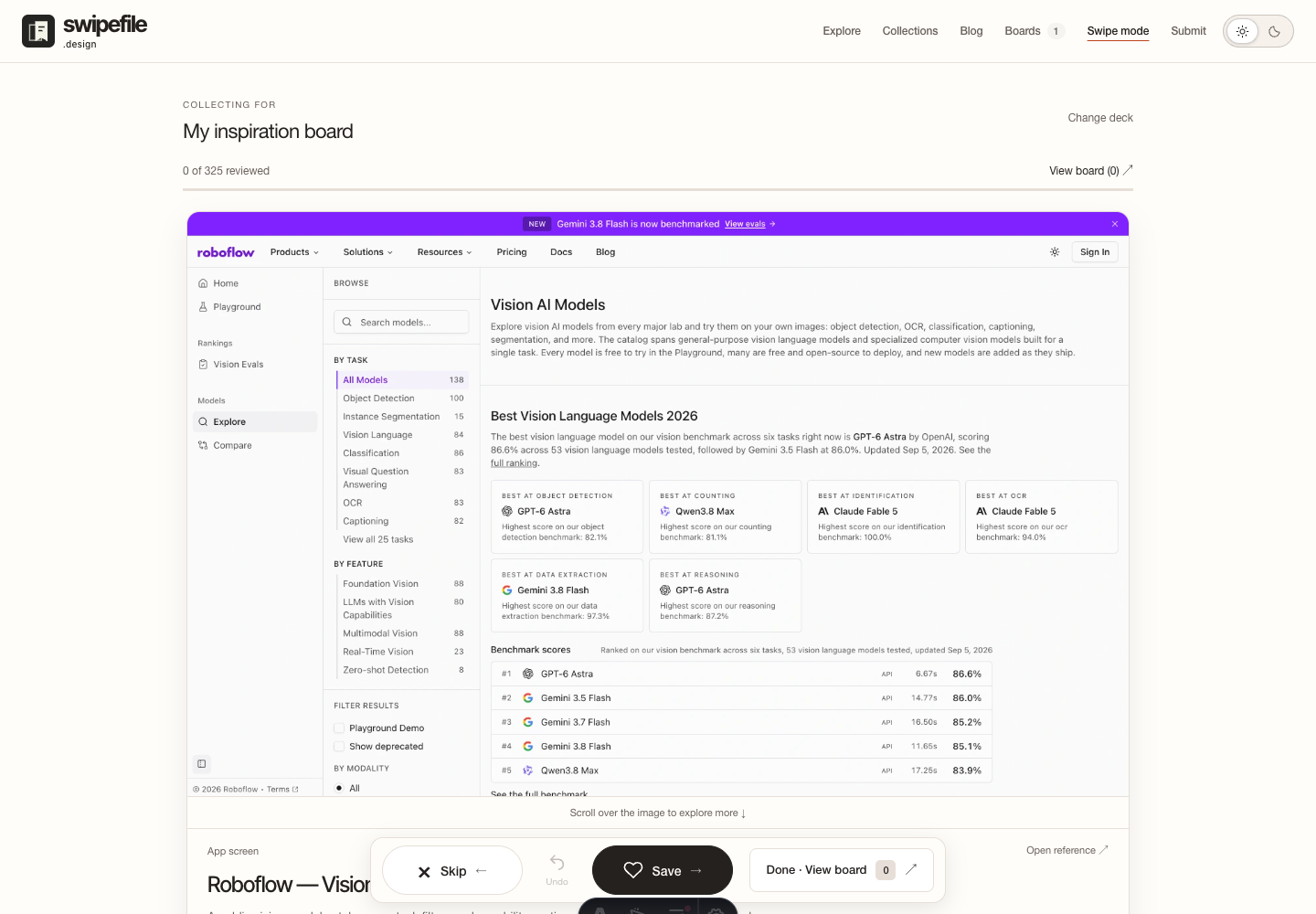1316x914 pixels.
Task: Click the Qwen3.8 Max benchmark row icon
Action: [x=528, y=771]
